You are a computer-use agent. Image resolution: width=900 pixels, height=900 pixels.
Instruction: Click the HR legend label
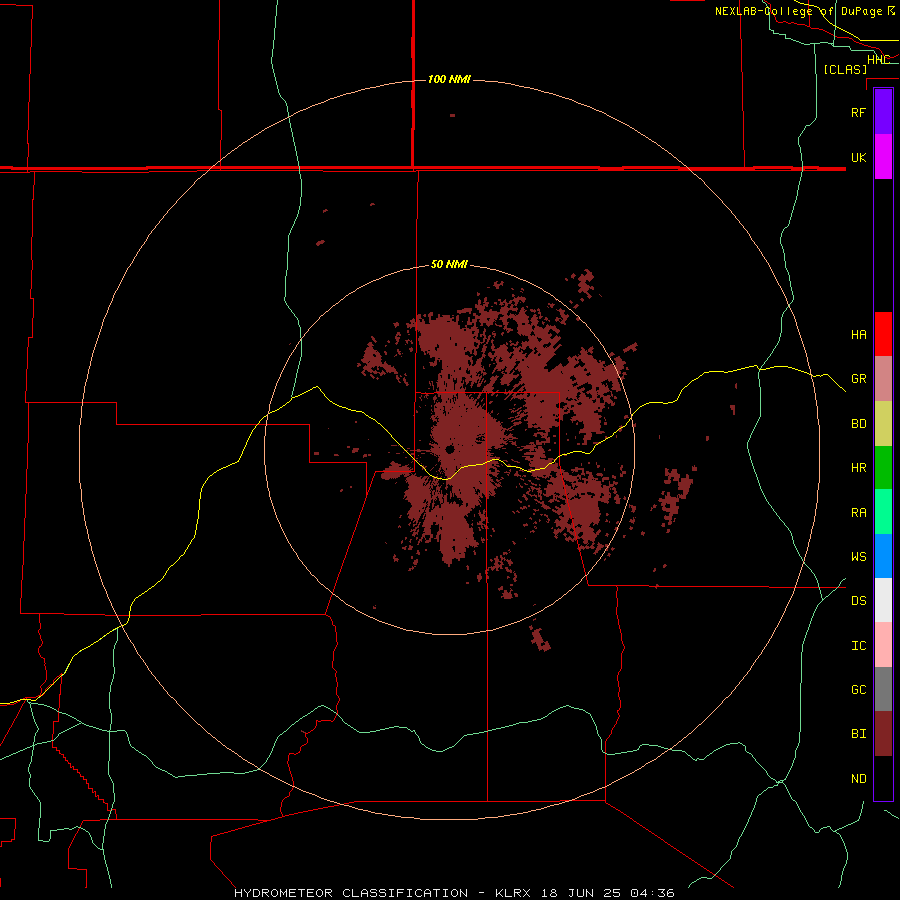pos(858,468)
